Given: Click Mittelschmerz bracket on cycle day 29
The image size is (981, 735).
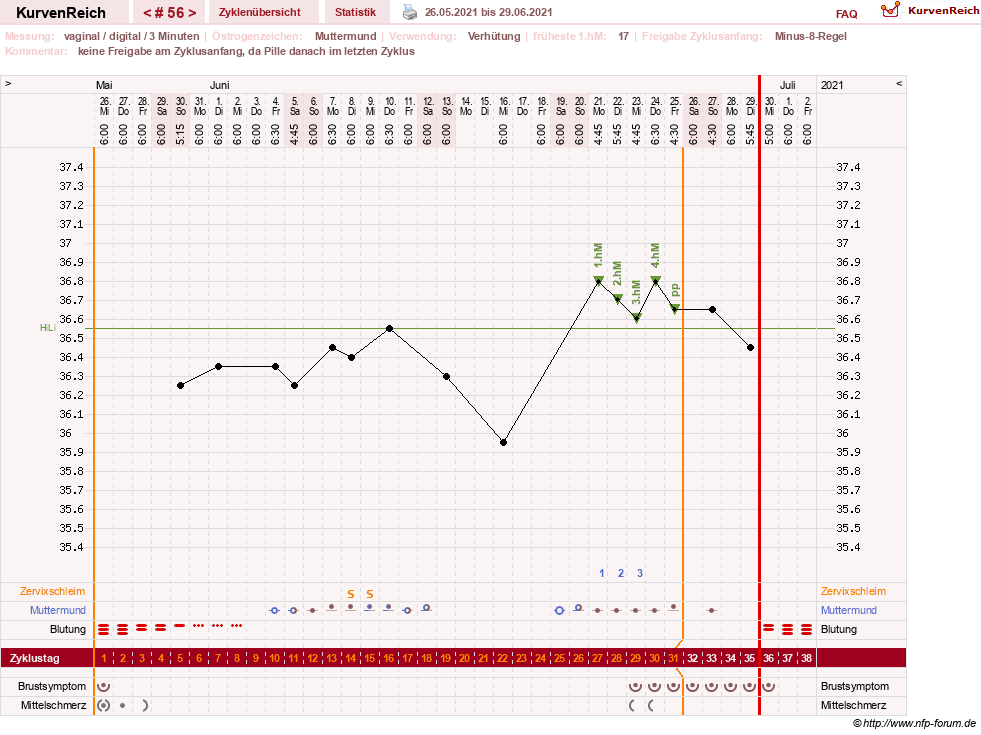Looking at the screenshot, I should (632, 706).
